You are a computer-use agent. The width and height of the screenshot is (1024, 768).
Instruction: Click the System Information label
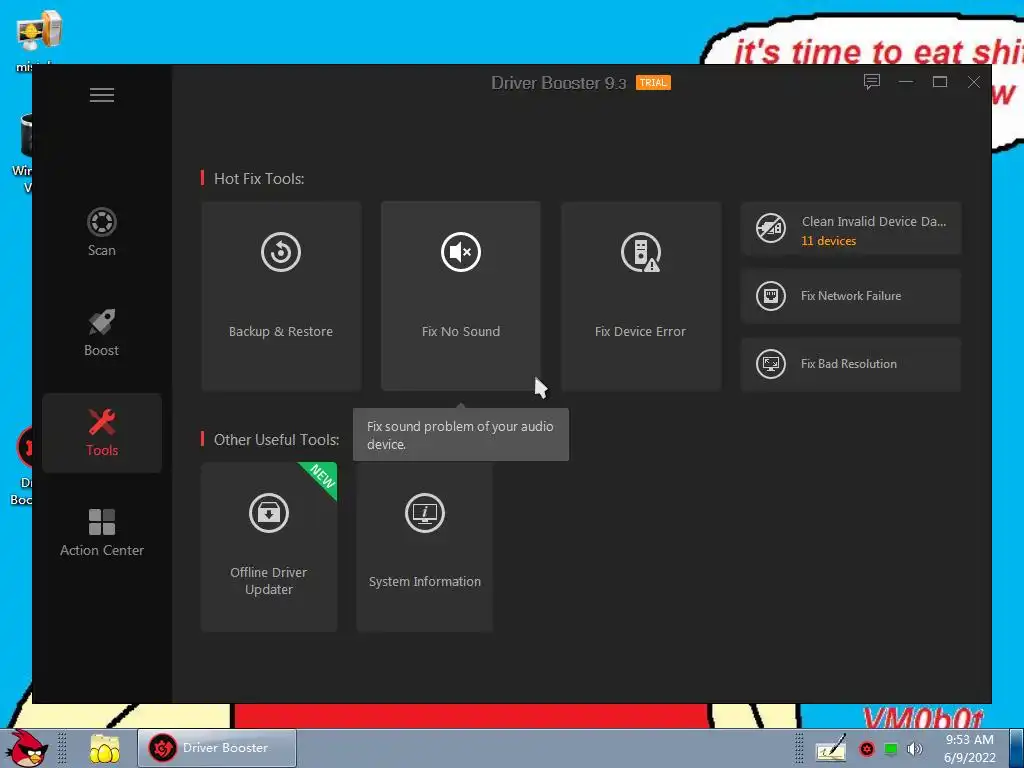tap(424, 581)
